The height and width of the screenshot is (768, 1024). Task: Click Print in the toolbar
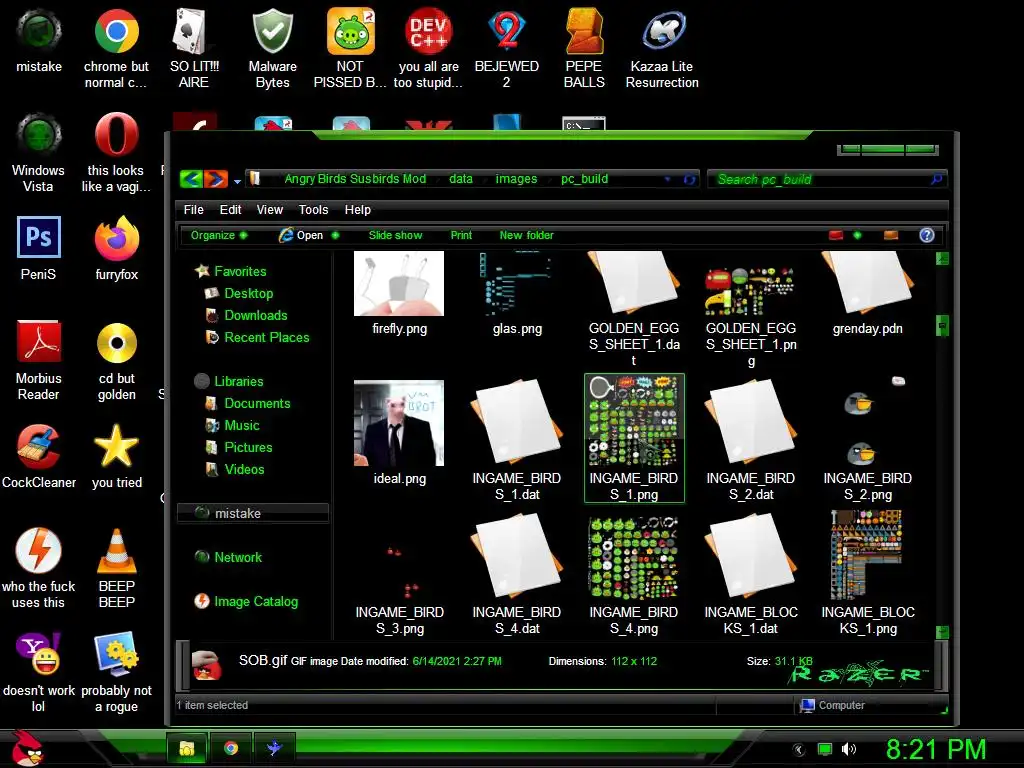coord(461,235)
